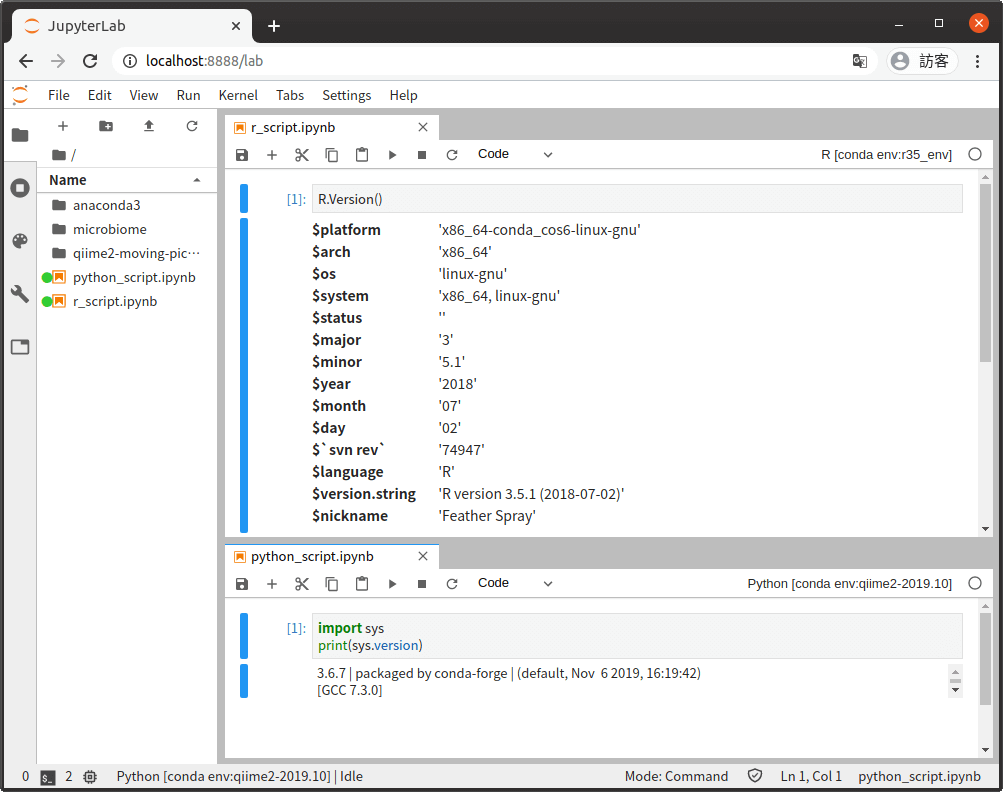The image size is (1003, 792).
Task: Click the python_script notebook vertical scrollbar
Action: [x=985, y=659]
